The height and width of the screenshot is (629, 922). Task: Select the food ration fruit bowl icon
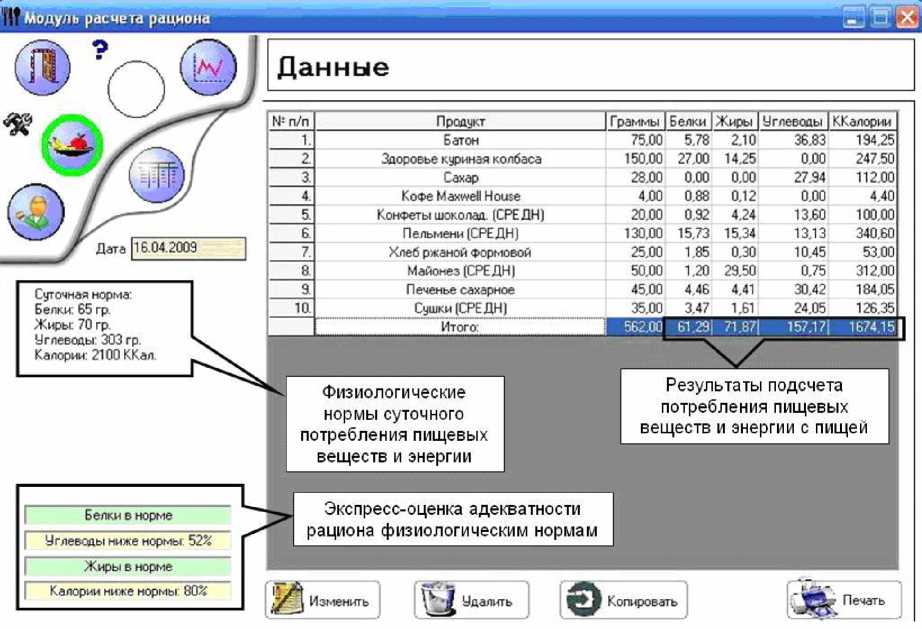(72, 145)
